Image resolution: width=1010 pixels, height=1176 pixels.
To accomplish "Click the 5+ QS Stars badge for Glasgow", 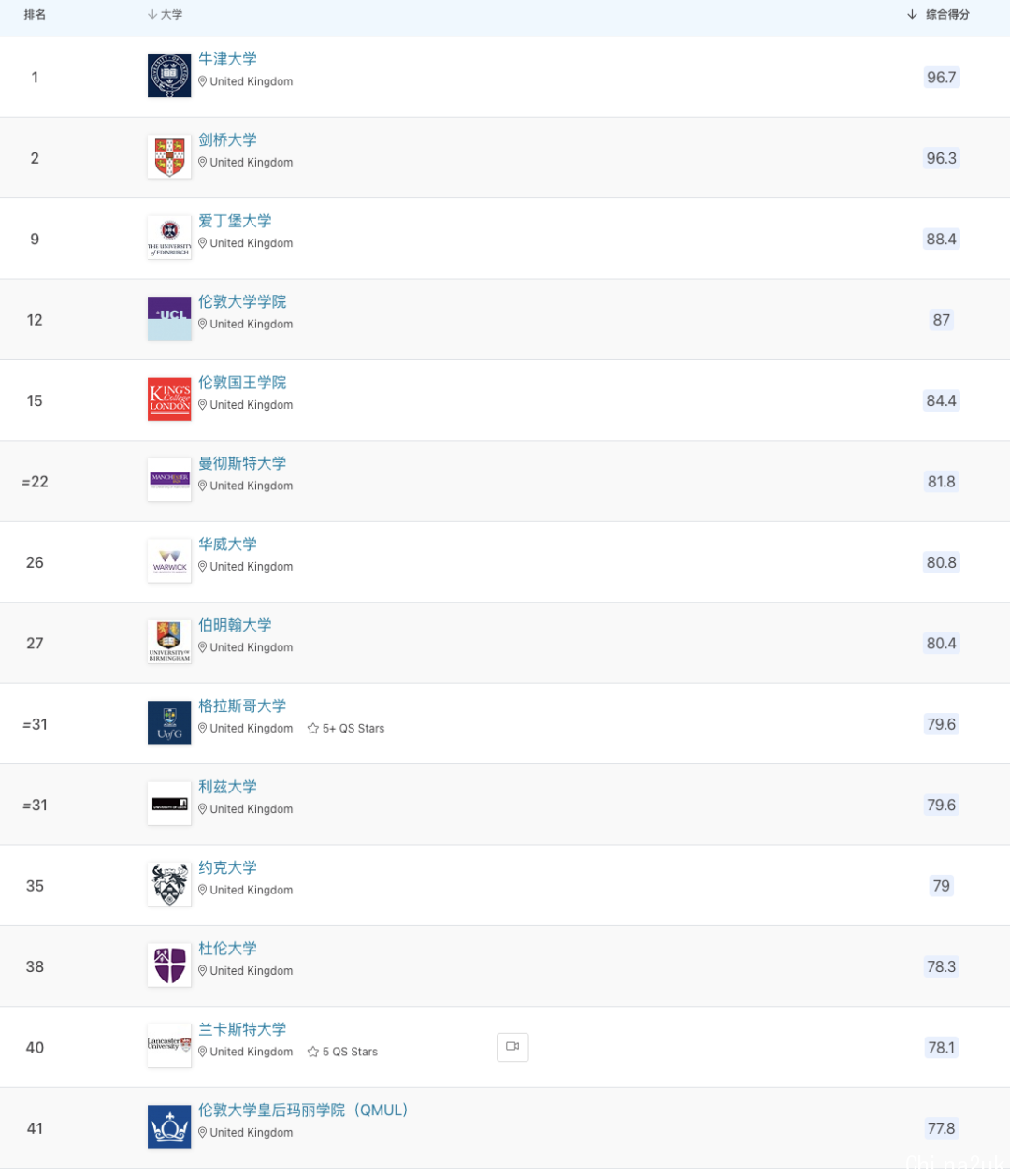I will coord(346,729).
